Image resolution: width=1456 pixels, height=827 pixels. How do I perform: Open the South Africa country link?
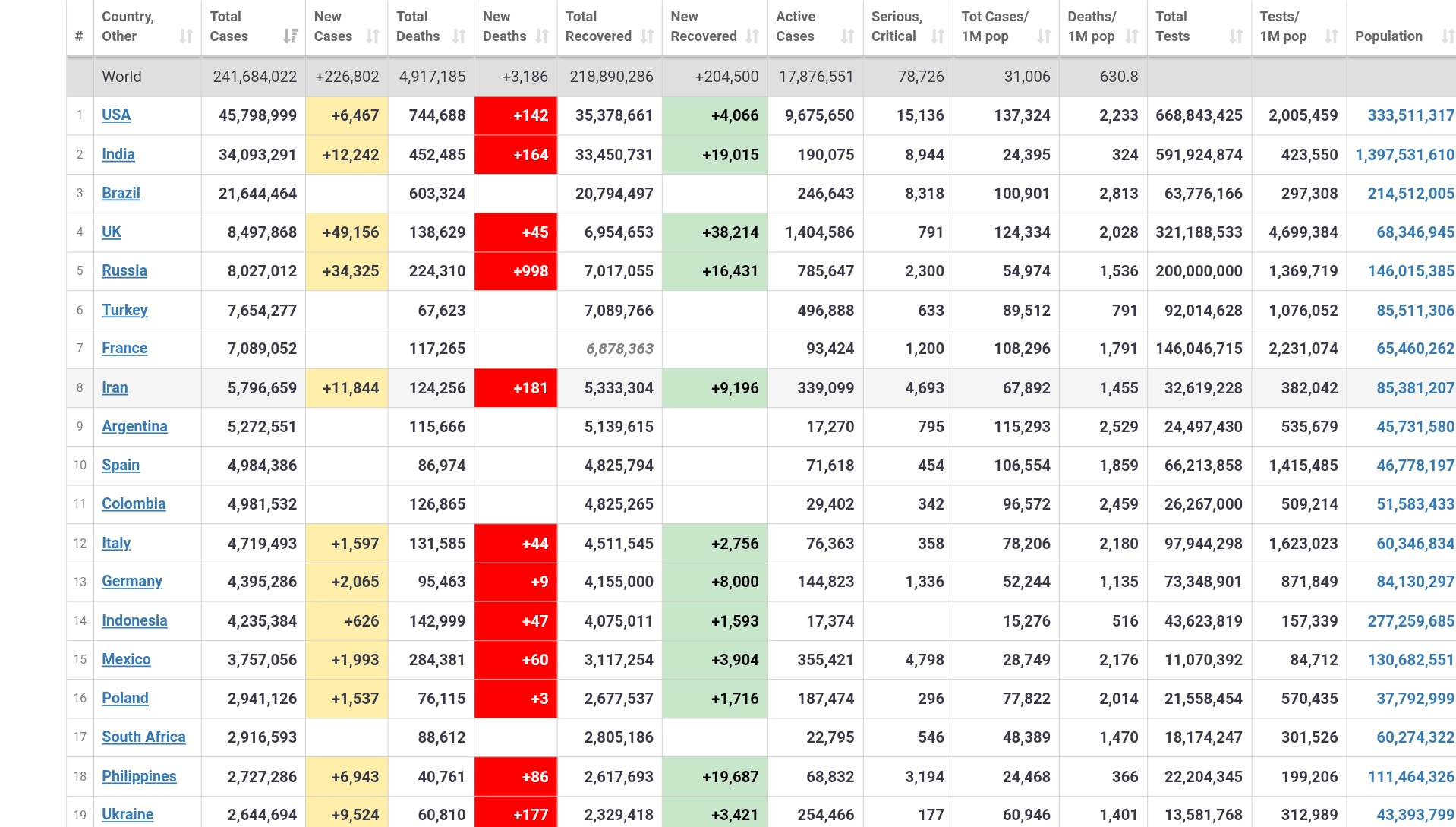pos(143,737)
